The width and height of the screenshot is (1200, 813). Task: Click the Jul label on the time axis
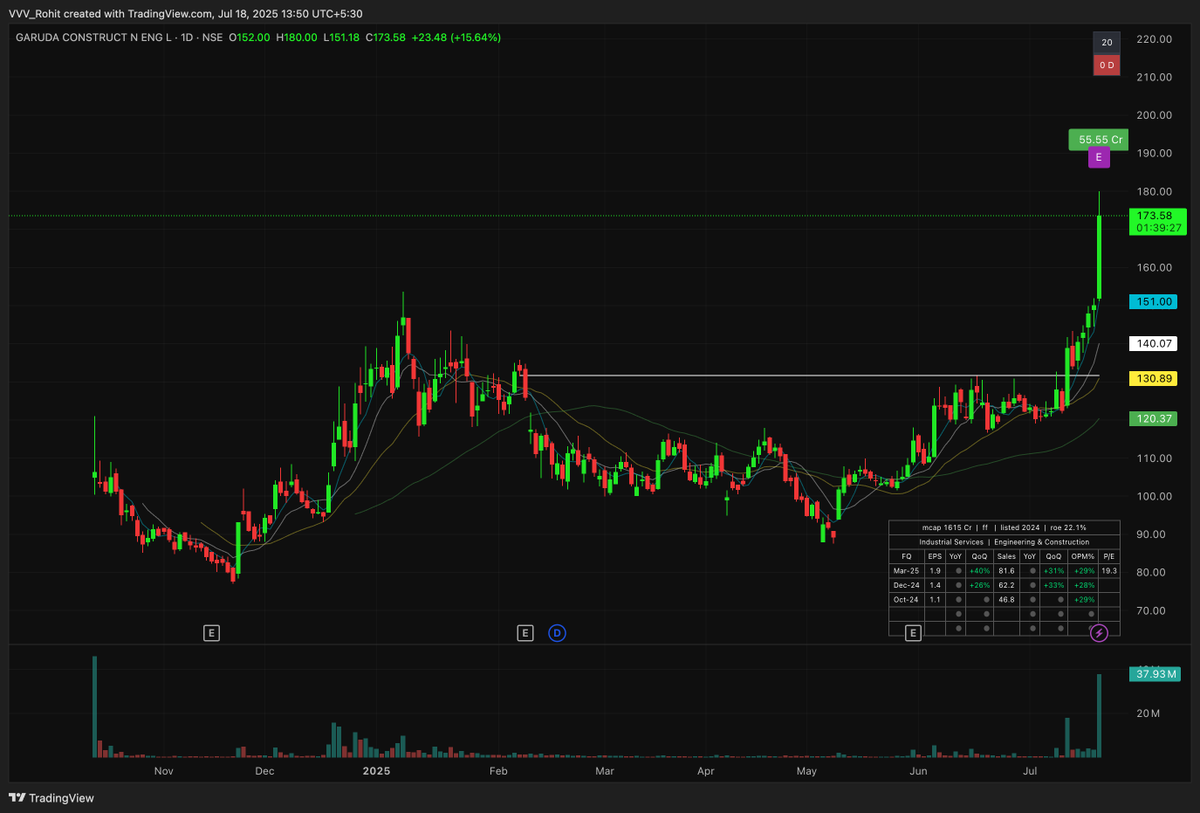pyautogui.click(x=1029, y=771)
